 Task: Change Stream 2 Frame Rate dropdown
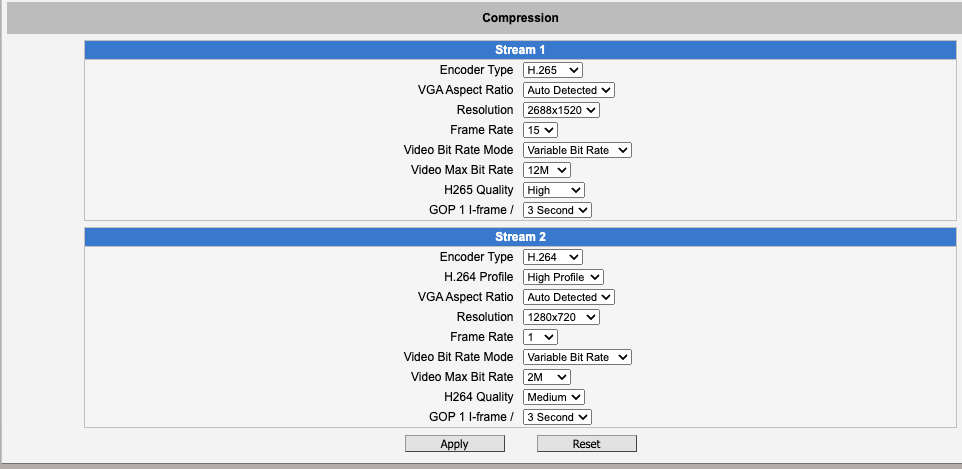coord(540,337)
